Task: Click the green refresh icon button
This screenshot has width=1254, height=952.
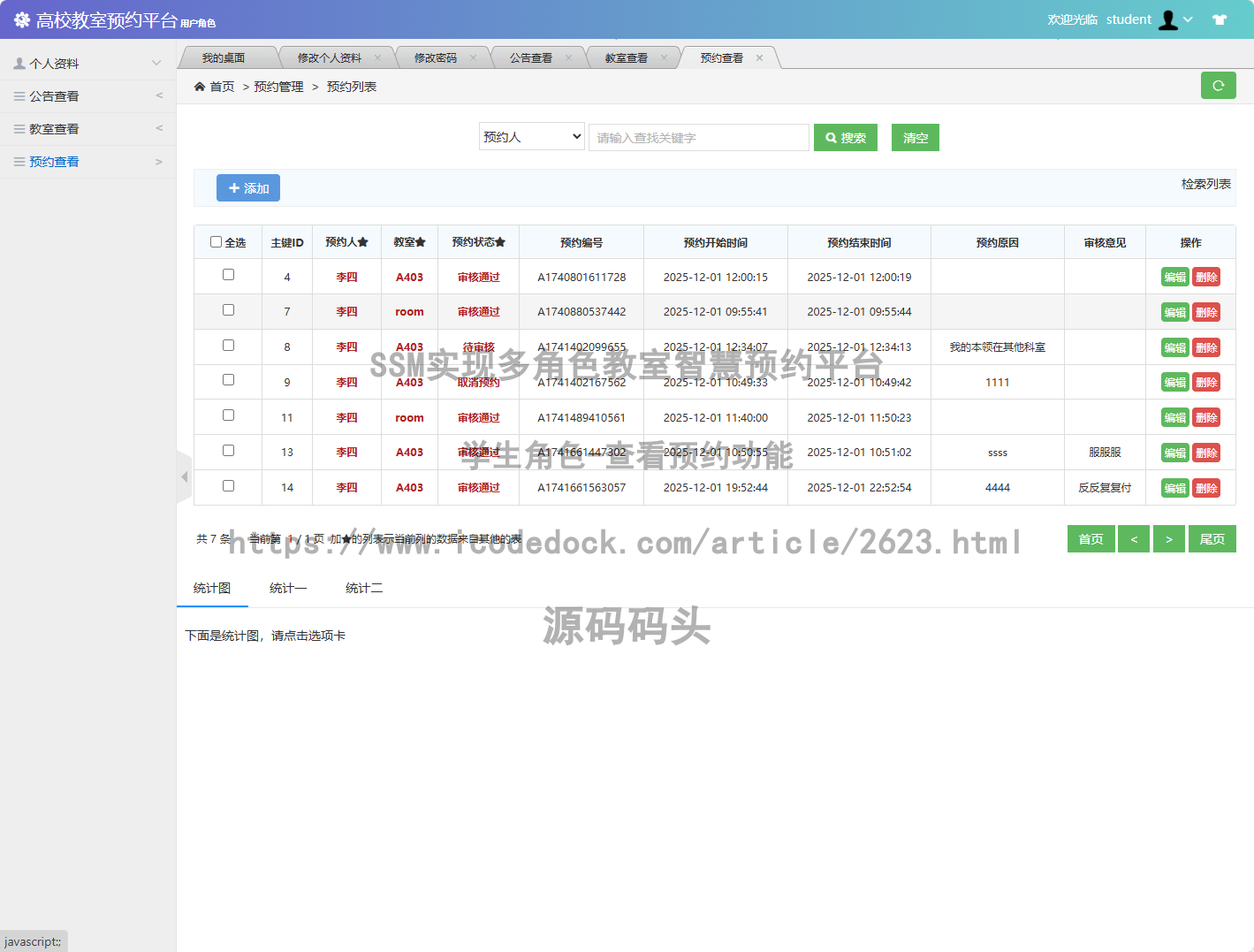Action: coord(1218,86)
